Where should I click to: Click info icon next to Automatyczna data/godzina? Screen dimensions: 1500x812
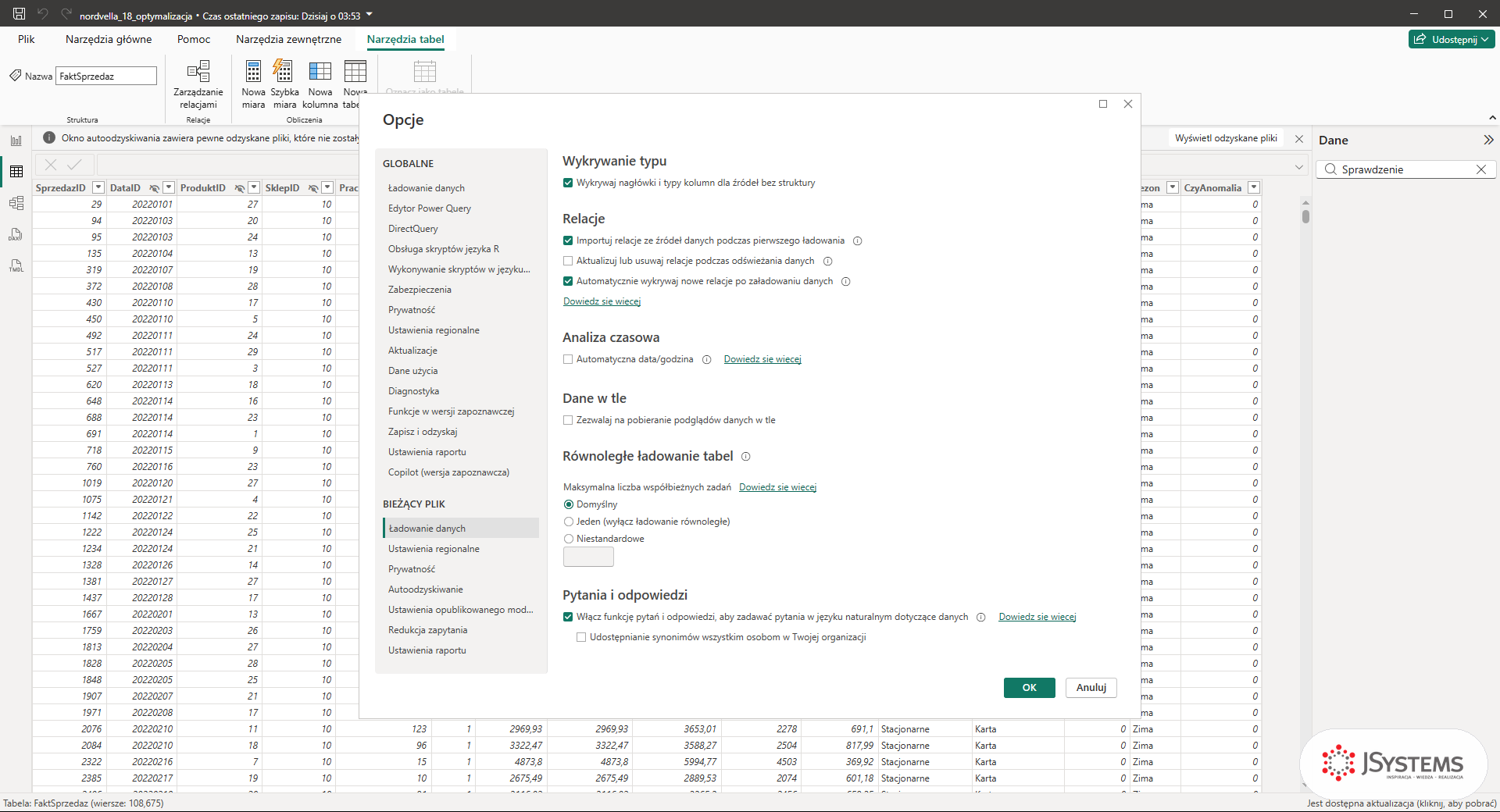click(x=707, y=360)
